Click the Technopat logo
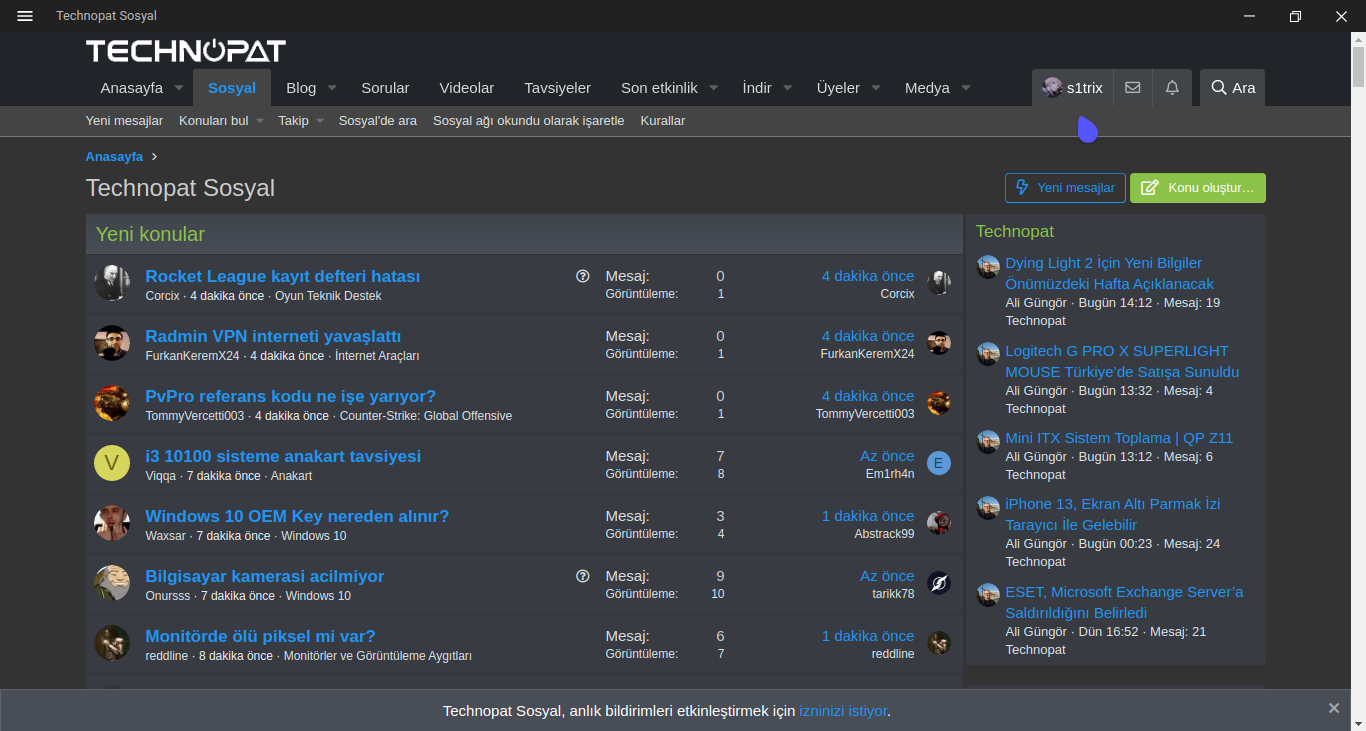This screenshot has height=731, width=1366. tap(186, 51)
